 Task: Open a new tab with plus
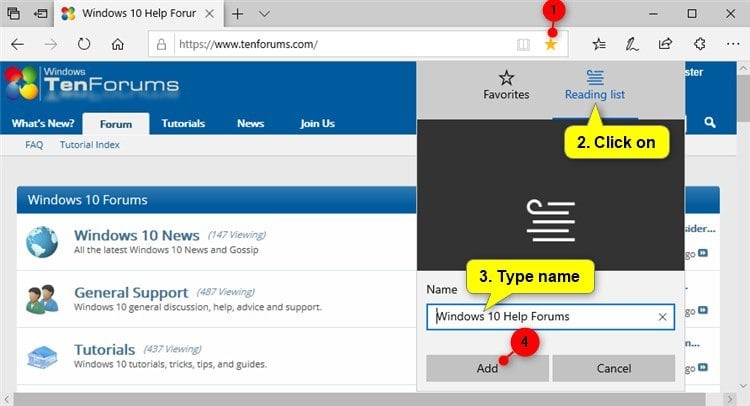coord(237,14)
